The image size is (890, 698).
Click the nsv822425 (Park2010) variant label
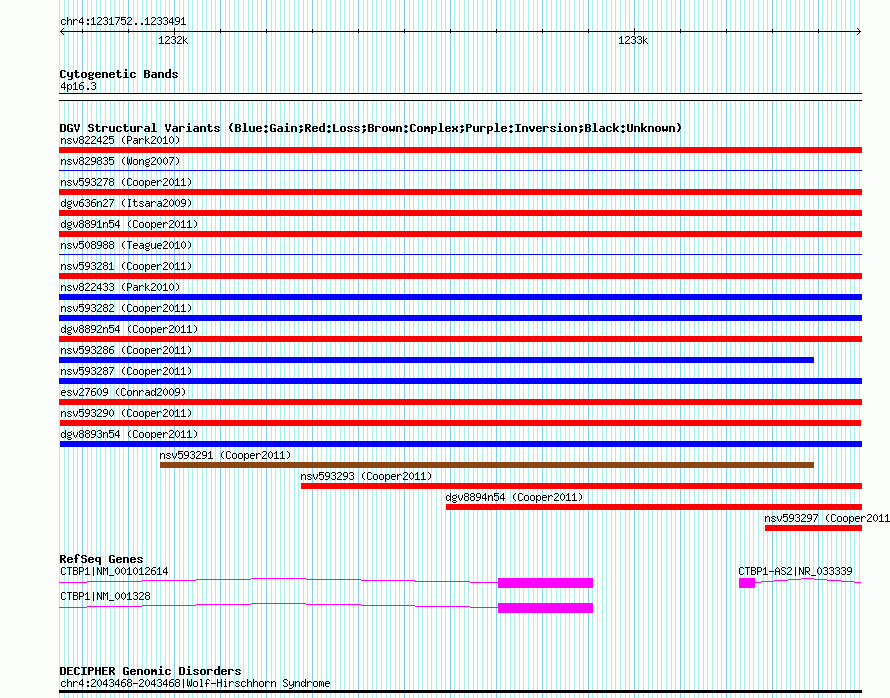pyautogui.click(x=120, y=140)
